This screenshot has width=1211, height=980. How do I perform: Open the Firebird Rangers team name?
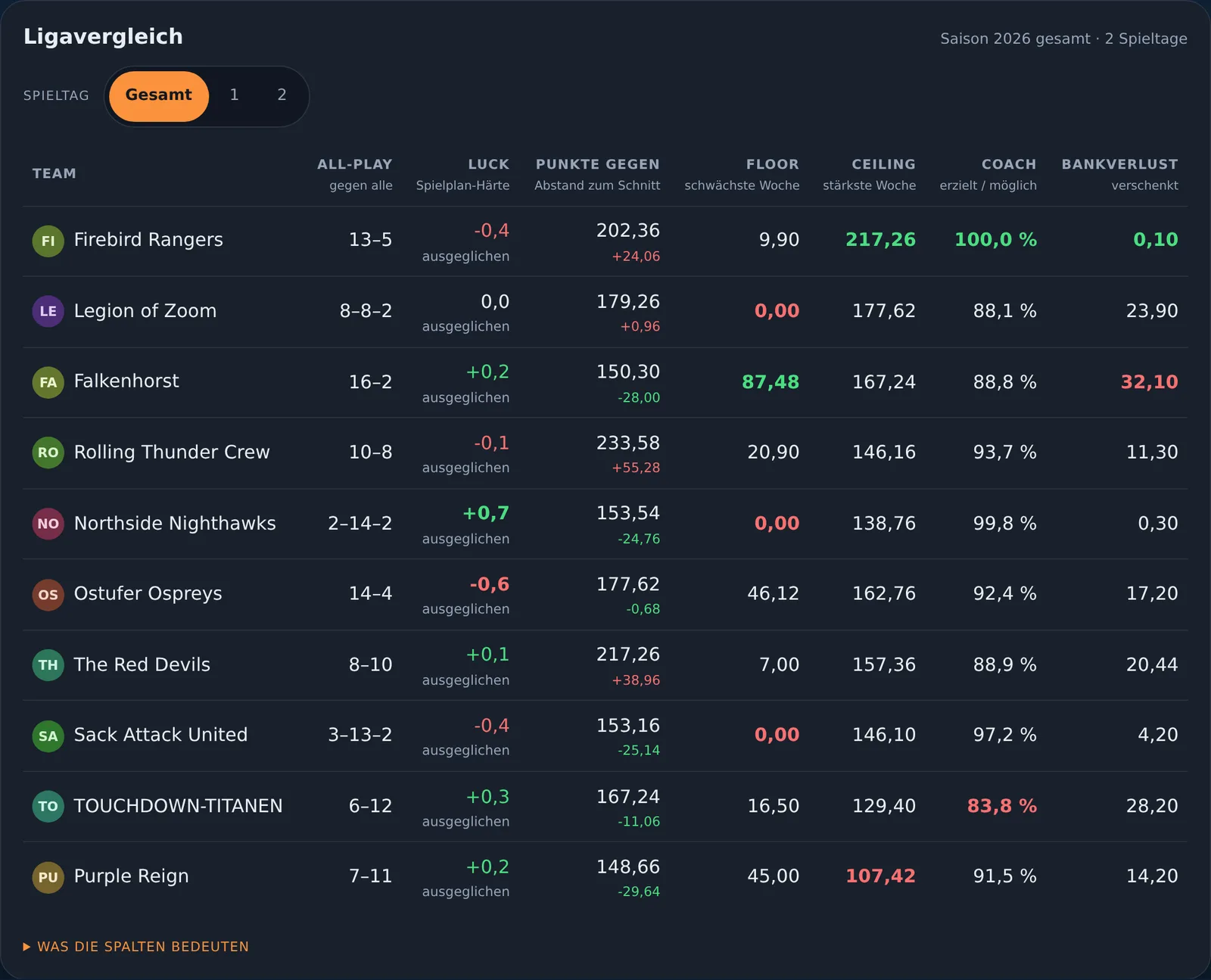[148, 240]
